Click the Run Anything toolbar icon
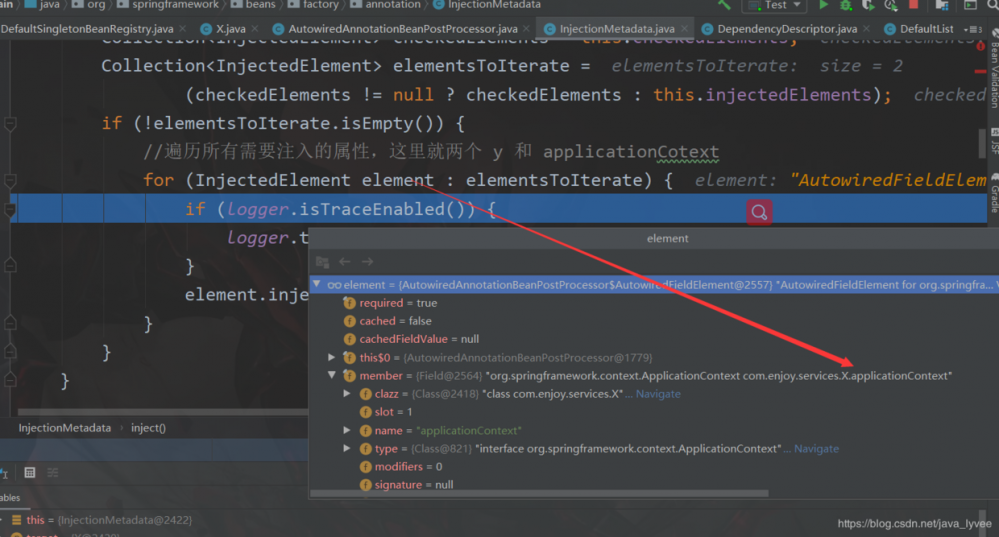 970,5
